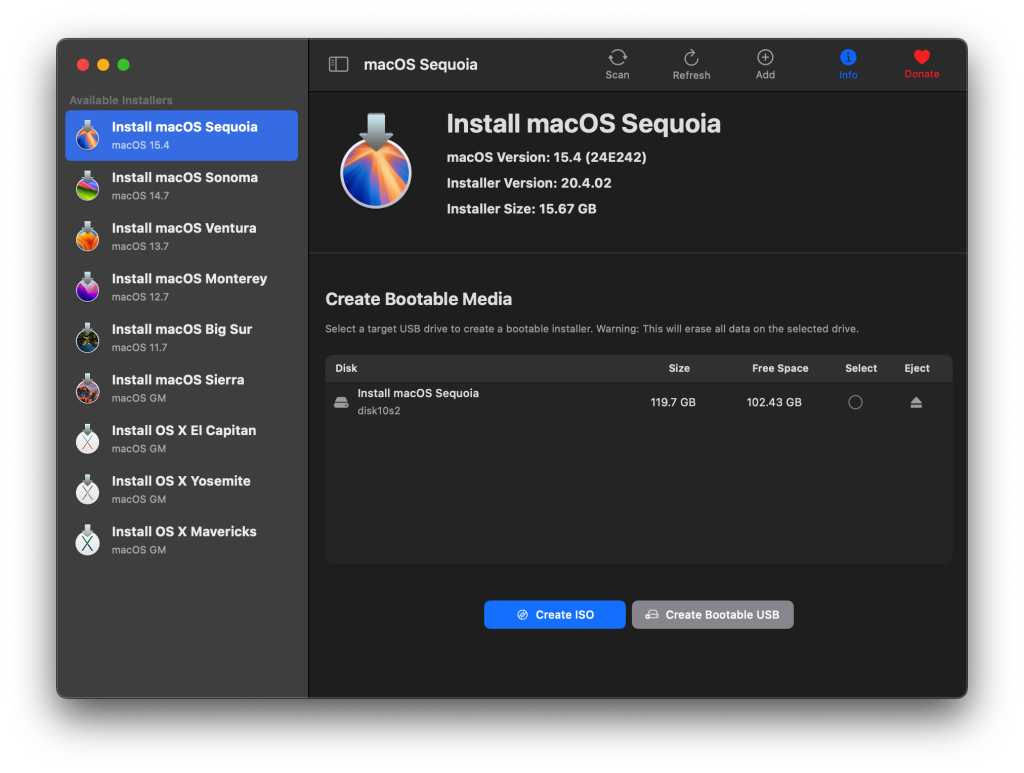Select Install macOS Big Sur
The image size is (1024, 773).
pos(182,338)
